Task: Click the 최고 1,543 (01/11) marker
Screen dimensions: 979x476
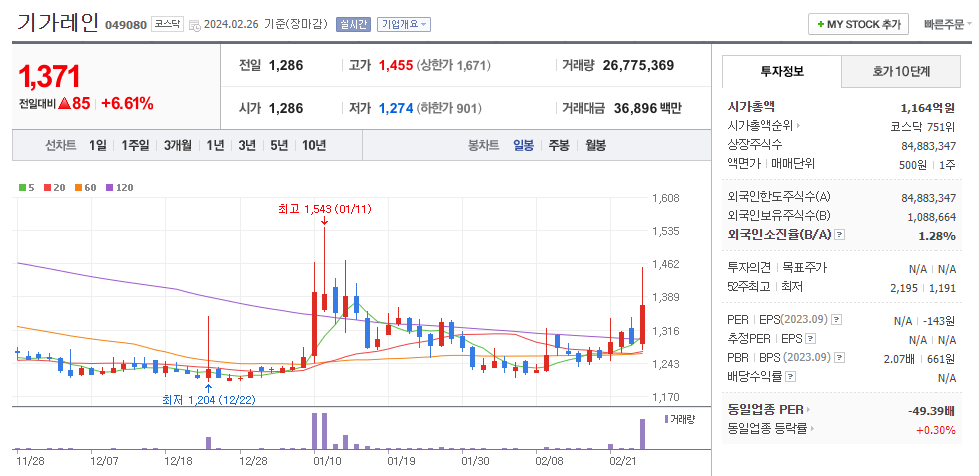Action: [325, 209]
